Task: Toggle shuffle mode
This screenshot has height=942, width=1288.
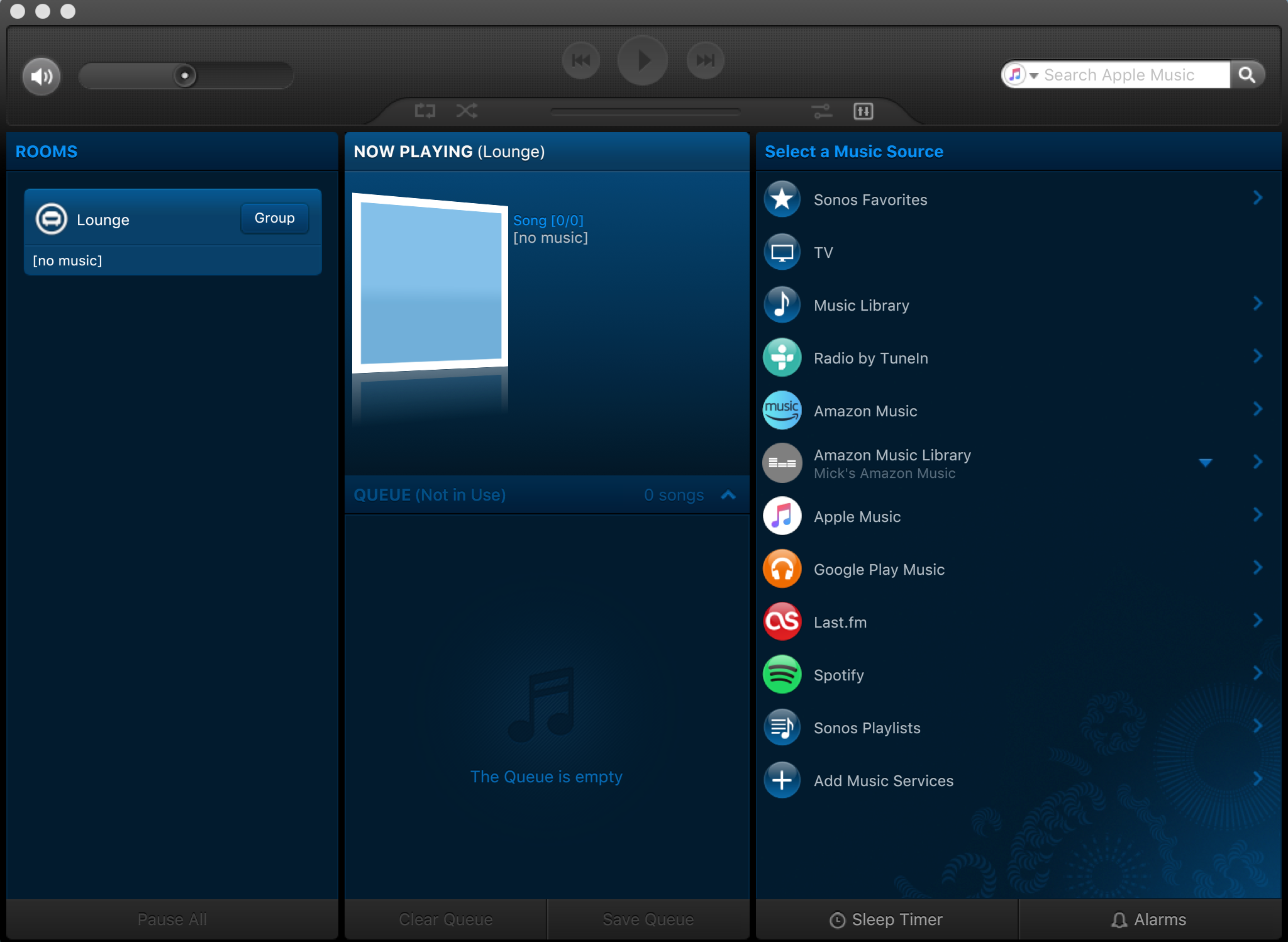Action: [x=467, y=111]
